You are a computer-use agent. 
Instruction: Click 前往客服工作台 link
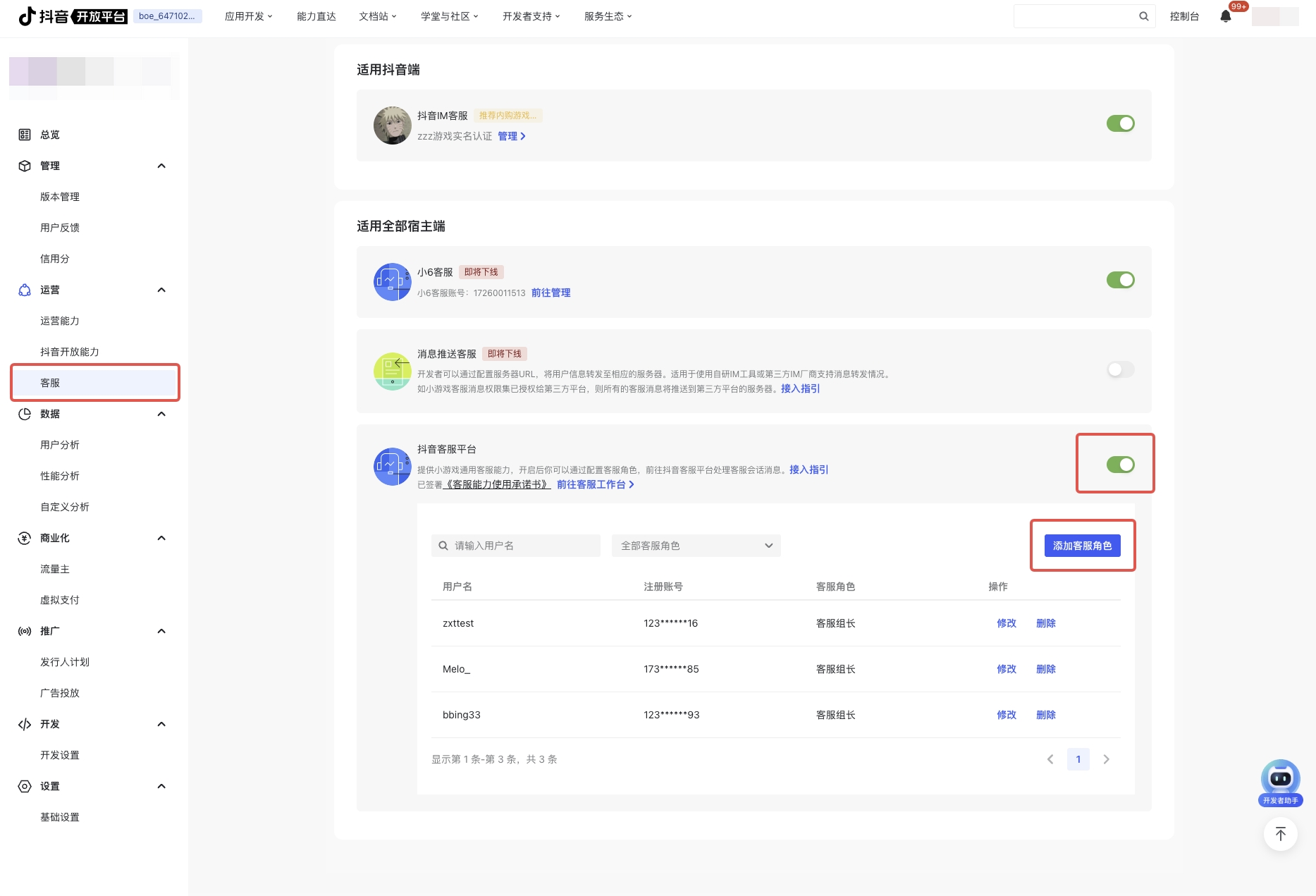pyautogui.click(x=596, y=484)
